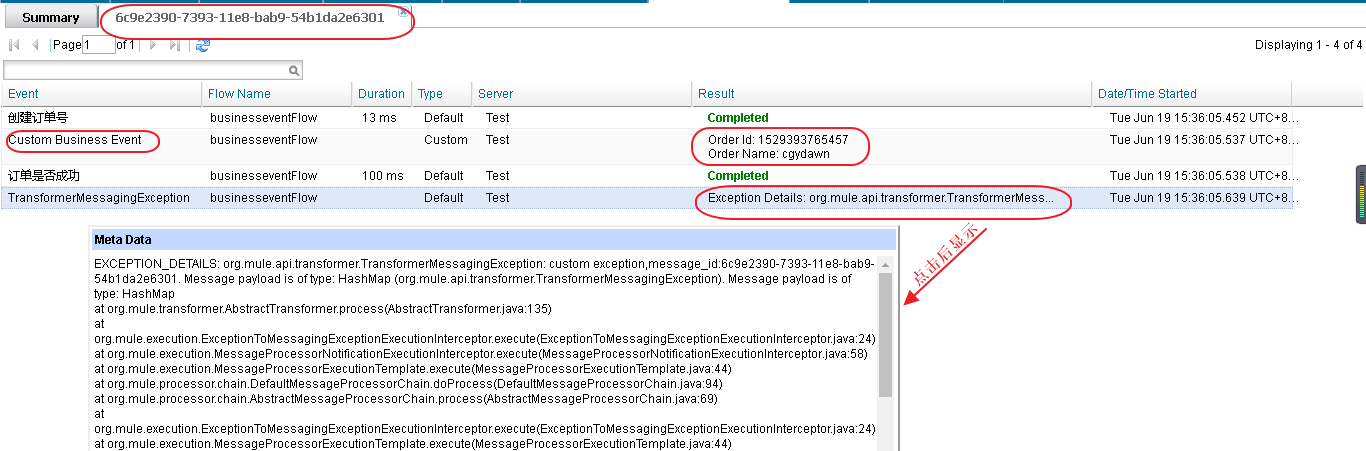This screenshot has height=451, width=1366.
Task: Click Completed result of 创建订单号 row
Action: point(738,118)
